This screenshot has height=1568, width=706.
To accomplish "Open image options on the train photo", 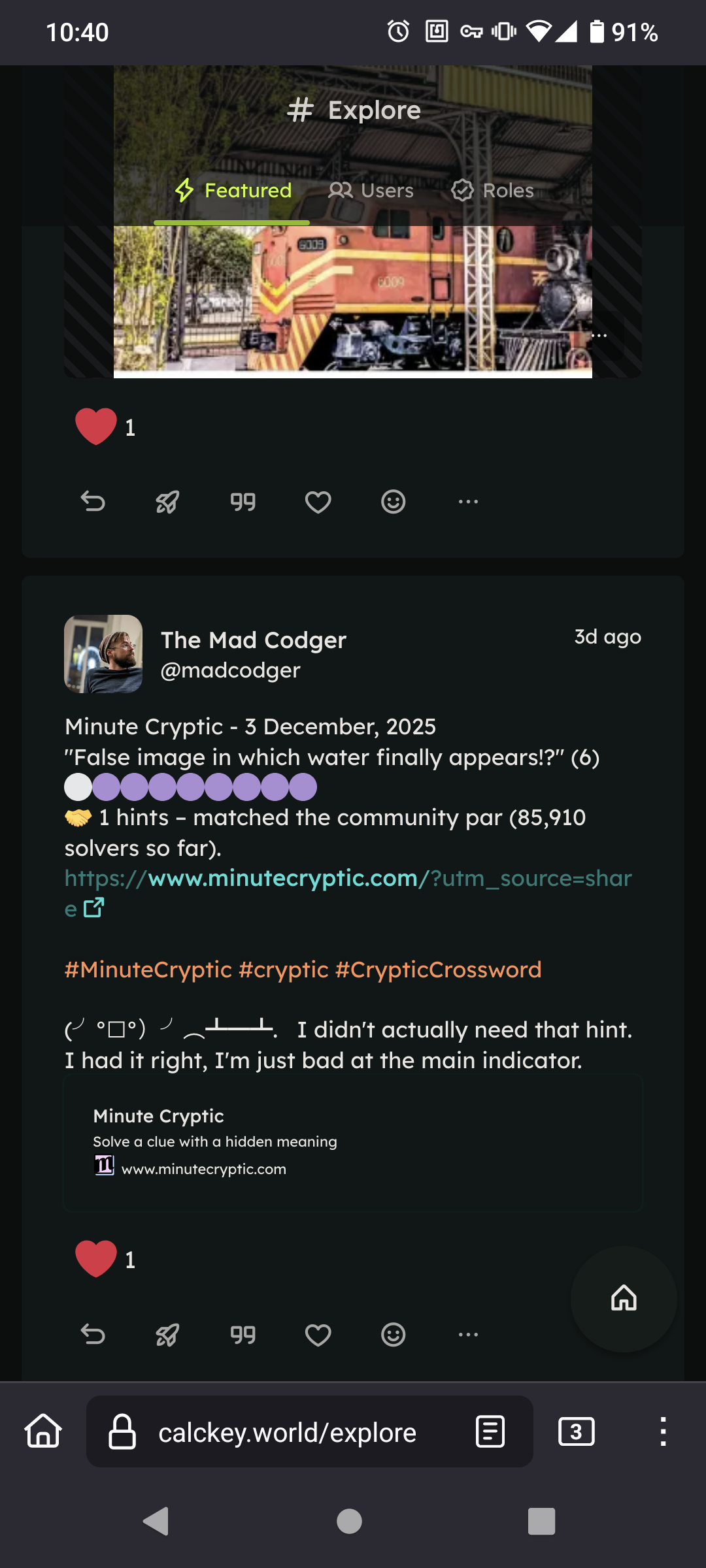I will pyautogui.click(x=599, y=336).
